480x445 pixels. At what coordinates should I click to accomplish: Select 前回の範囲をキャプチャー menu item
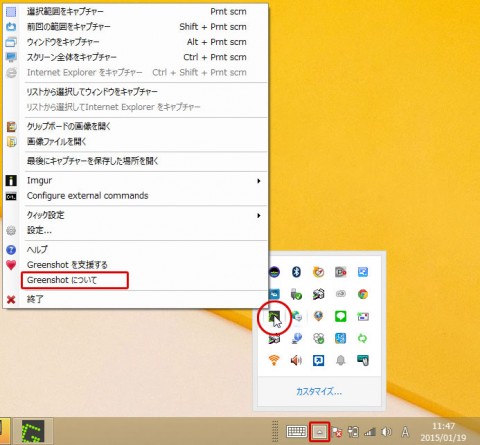coord(135,27)
